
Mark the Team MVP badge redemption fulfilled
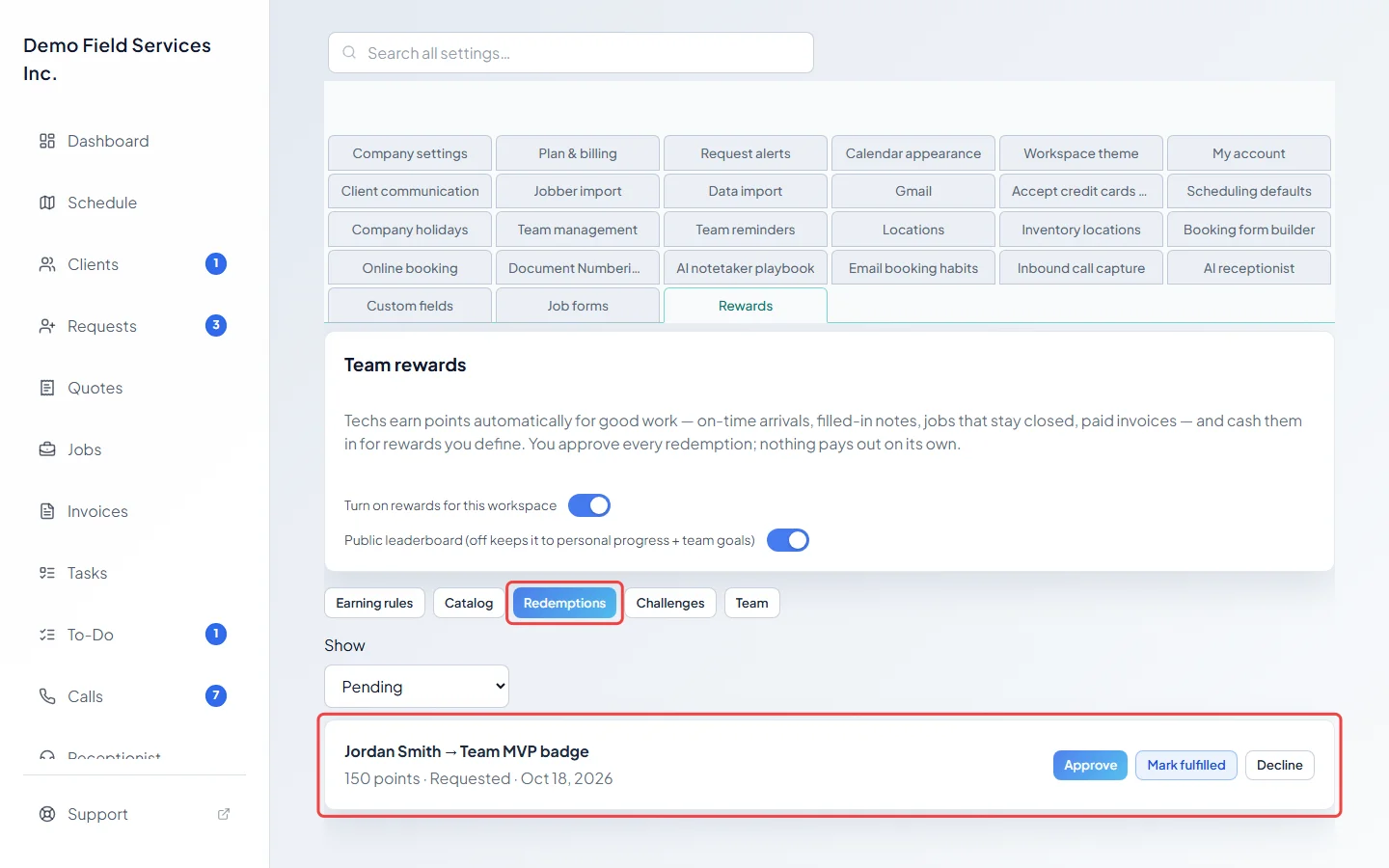1186,765
